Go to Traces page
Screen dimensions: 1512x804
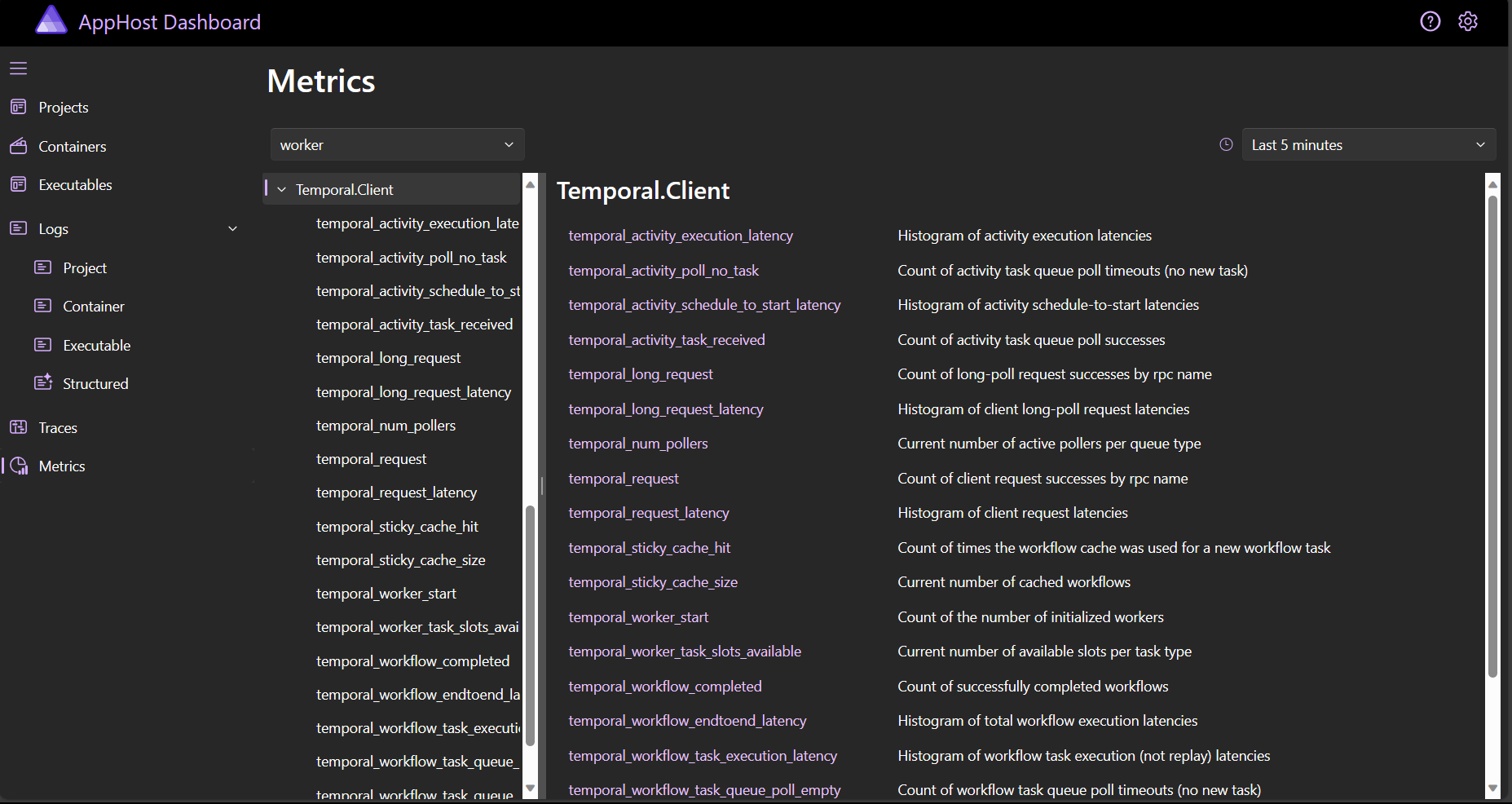(x=58, y=428)
